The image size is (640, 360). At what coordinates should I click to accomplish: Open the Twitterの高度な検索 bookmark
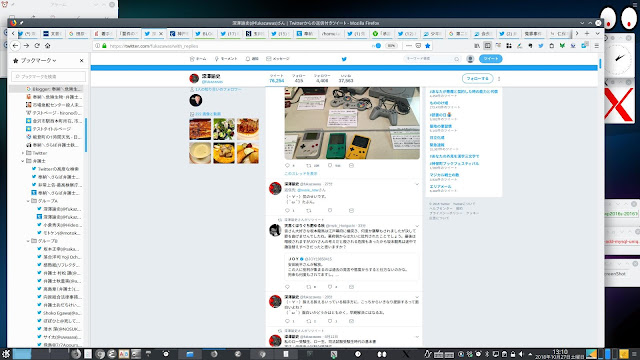(55, 169)
